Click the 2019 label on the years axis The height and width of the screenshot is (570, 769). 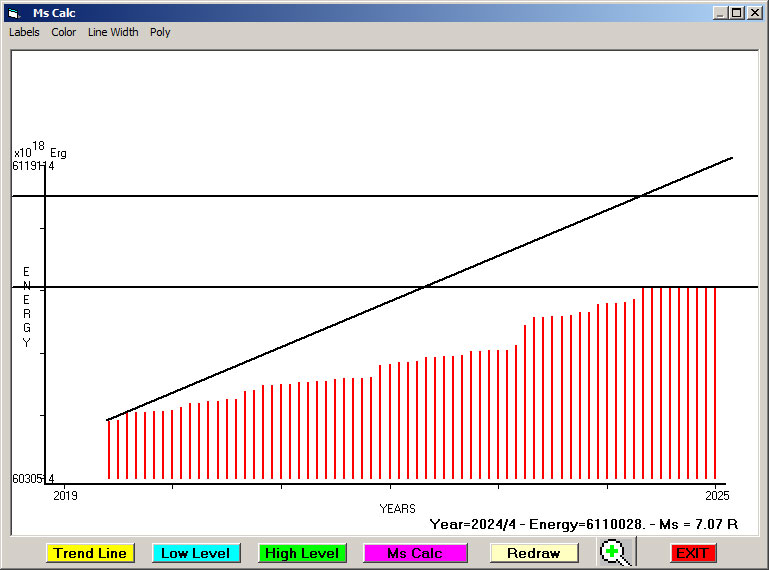click(65, 495)
